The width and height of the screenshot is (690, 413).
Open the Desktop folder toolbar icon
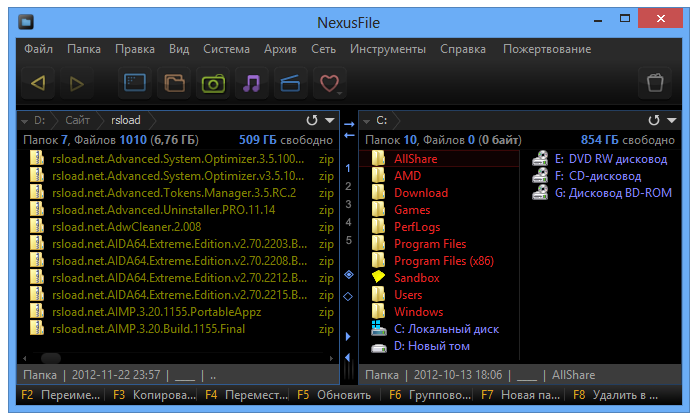135,83
